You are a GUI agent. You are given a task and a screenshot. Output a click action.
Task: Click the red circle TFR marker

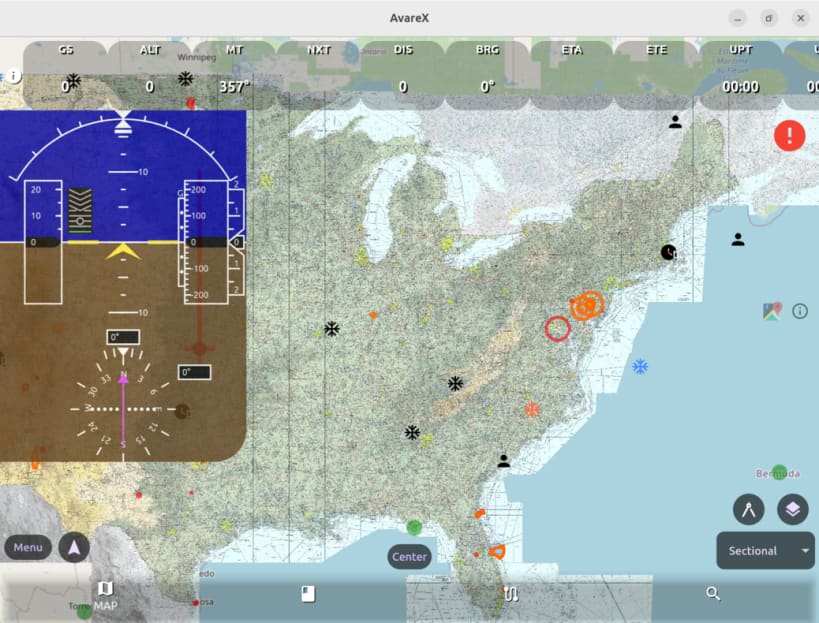pos(557,329)
